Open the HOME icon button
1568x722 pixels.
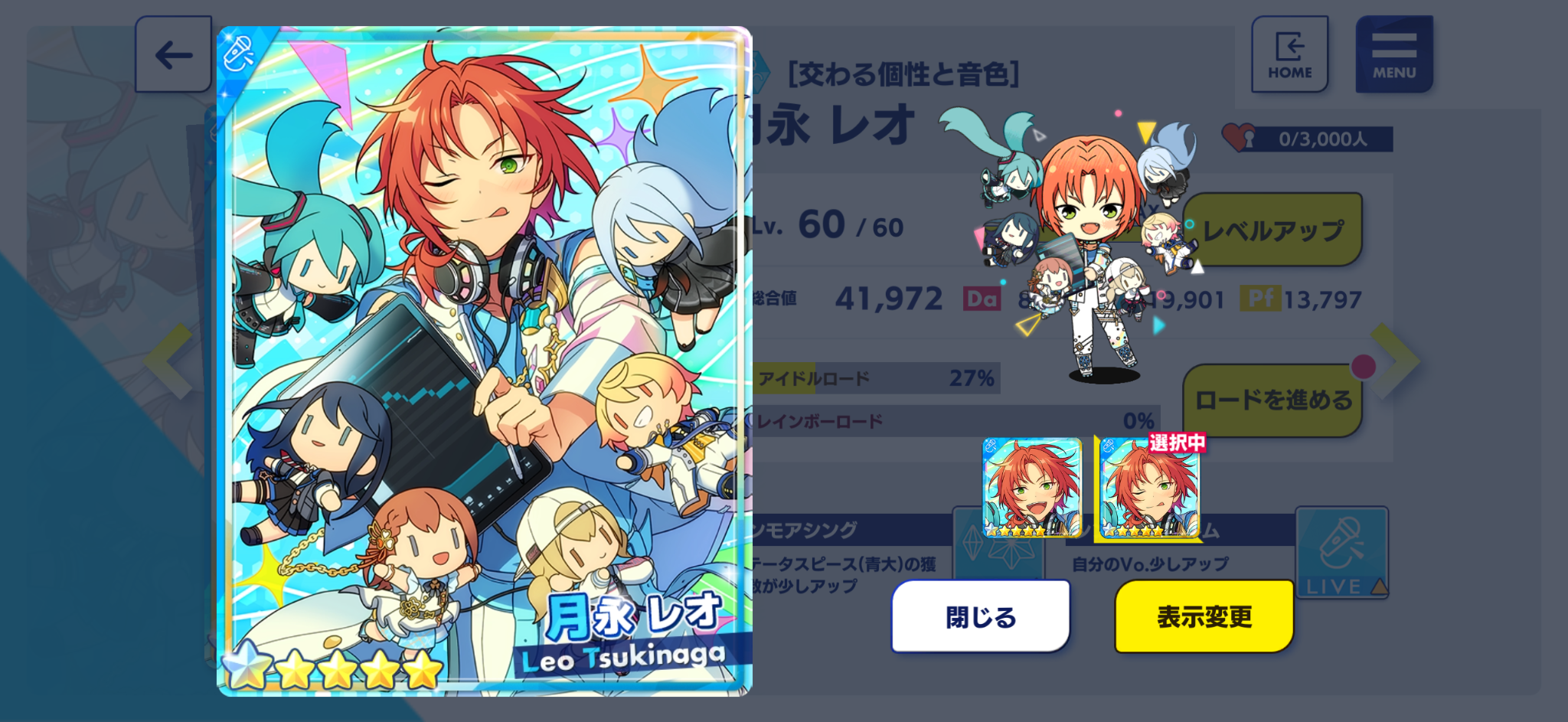click(1289, 54)
